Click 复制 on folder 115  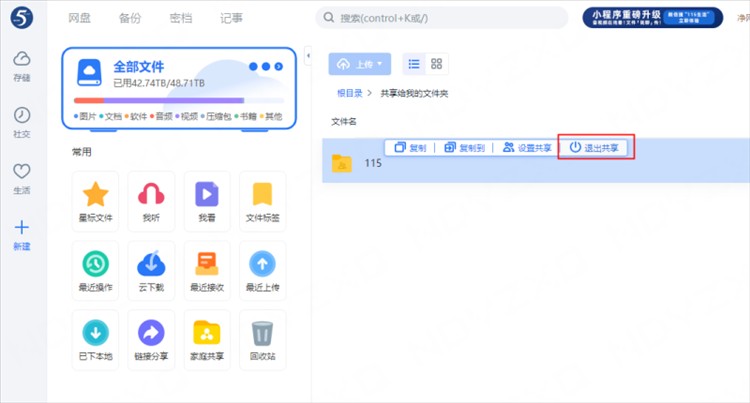click(410, 148)
